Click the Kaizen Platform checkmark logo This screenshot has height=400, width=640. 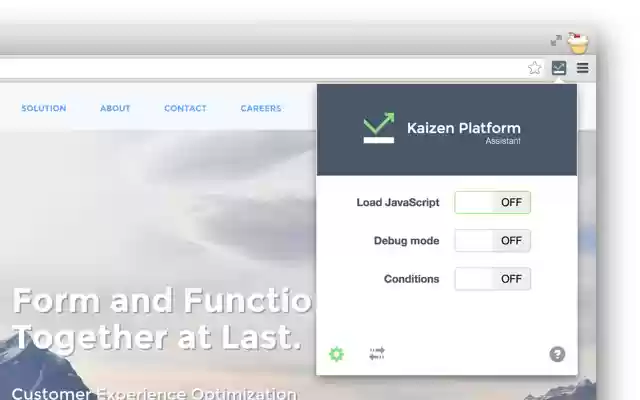pos(379,128)
